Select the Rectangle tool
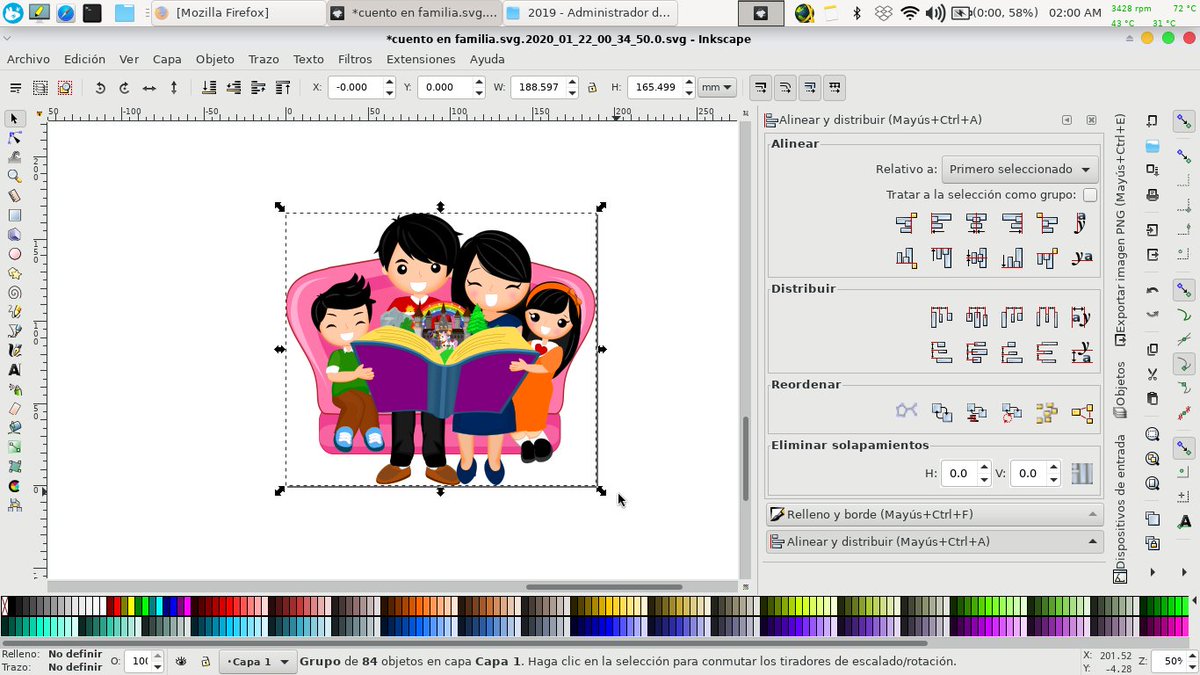This screenshot has width=1200, height=675. (14, 215)
